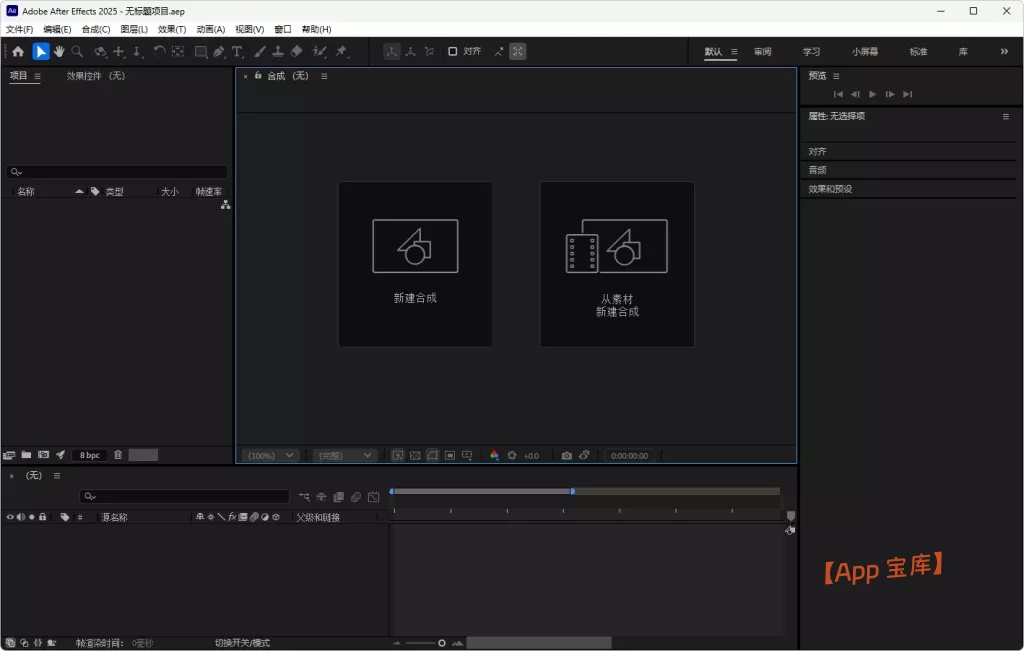Click the timeline zoom slider handle

coord(442,643)
